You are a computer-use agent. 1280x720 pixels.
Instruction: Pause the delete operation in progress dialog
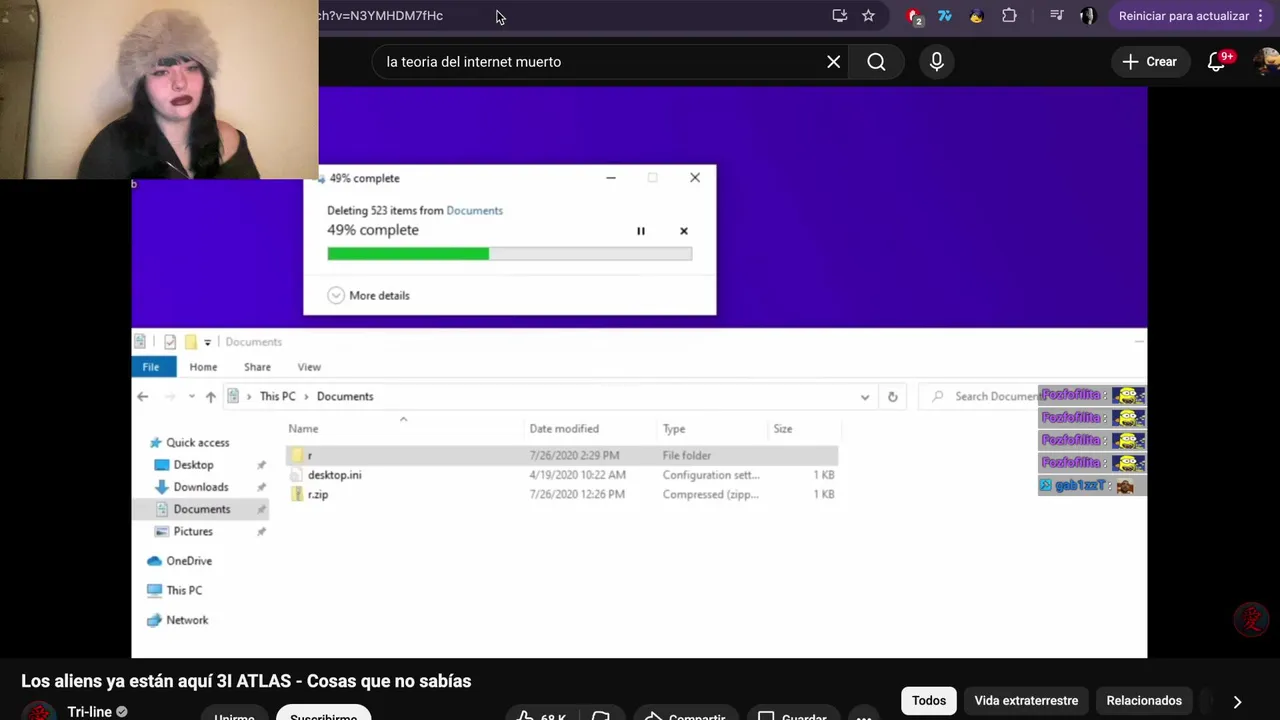pos(641,231)
